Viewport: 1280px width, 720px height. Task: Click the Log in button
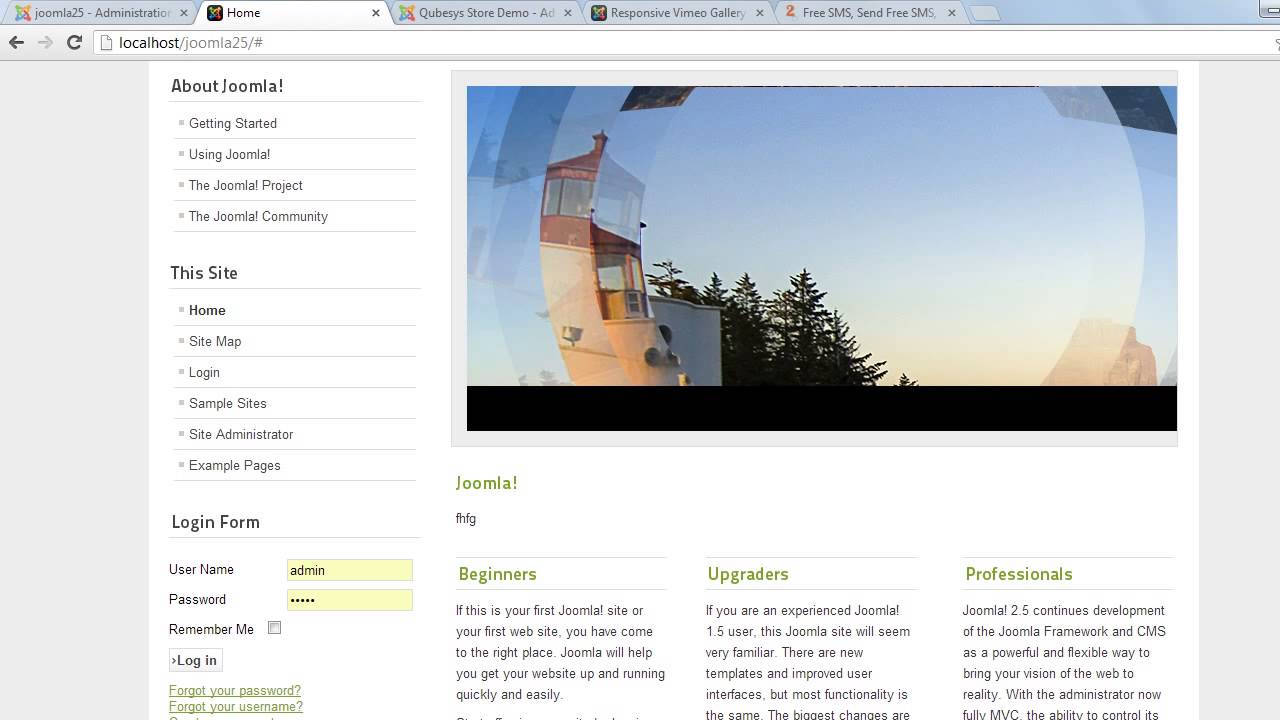pyautogui.click(x=195, y=660)
